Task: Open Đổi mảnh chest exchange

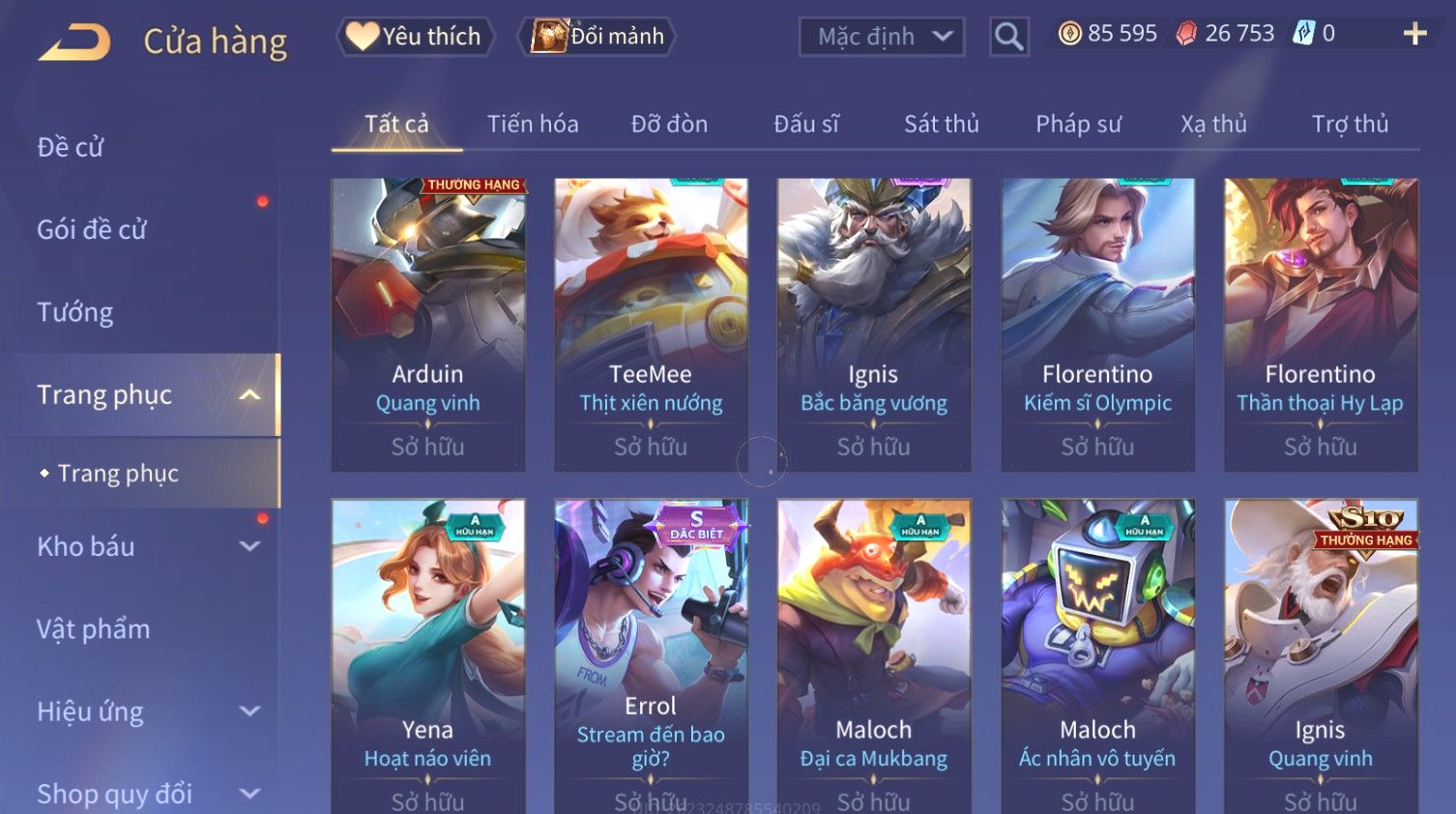Action: (598, 37)
